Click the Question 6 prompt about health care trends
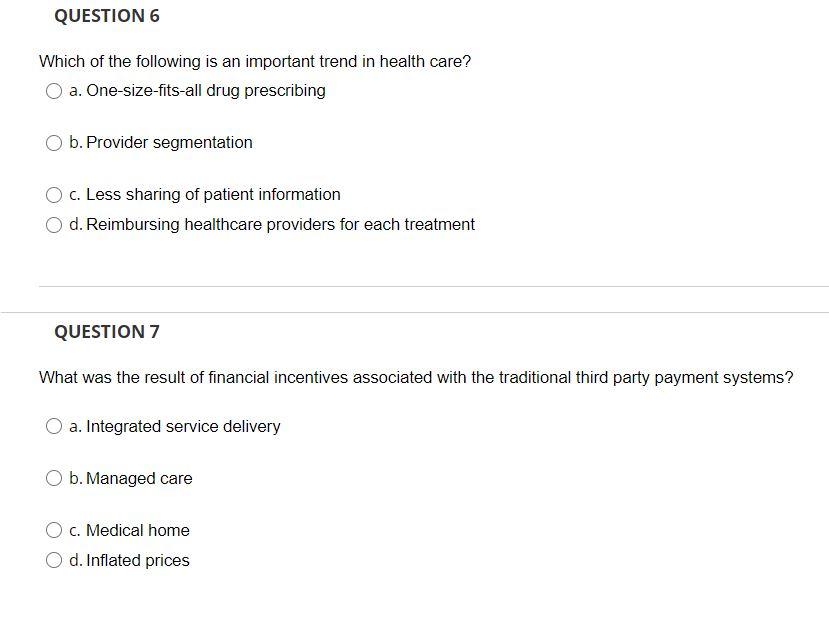829x619 pixels. coord(254,61)
